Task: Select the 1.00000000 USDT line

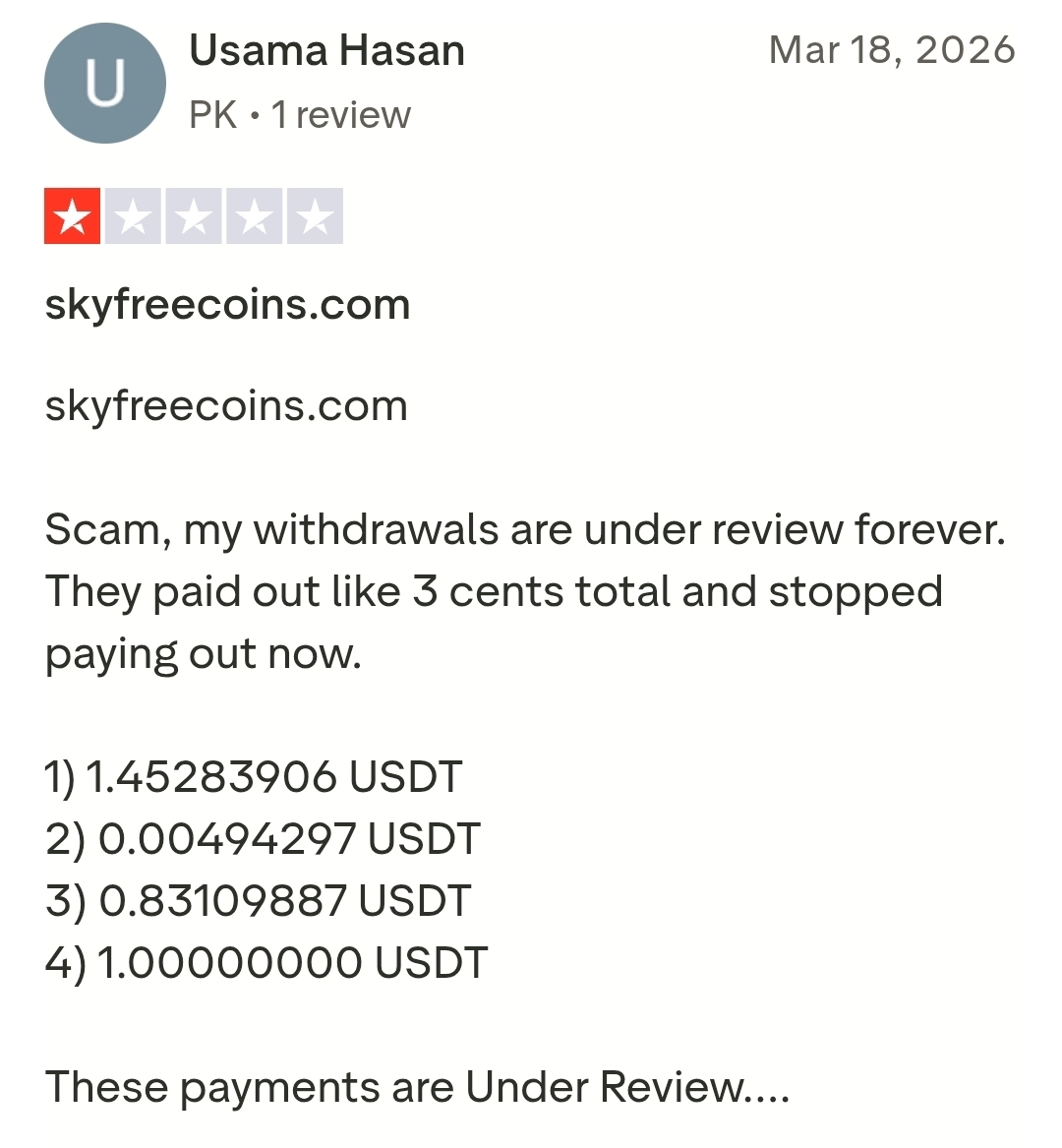Action: pos(266,962)
